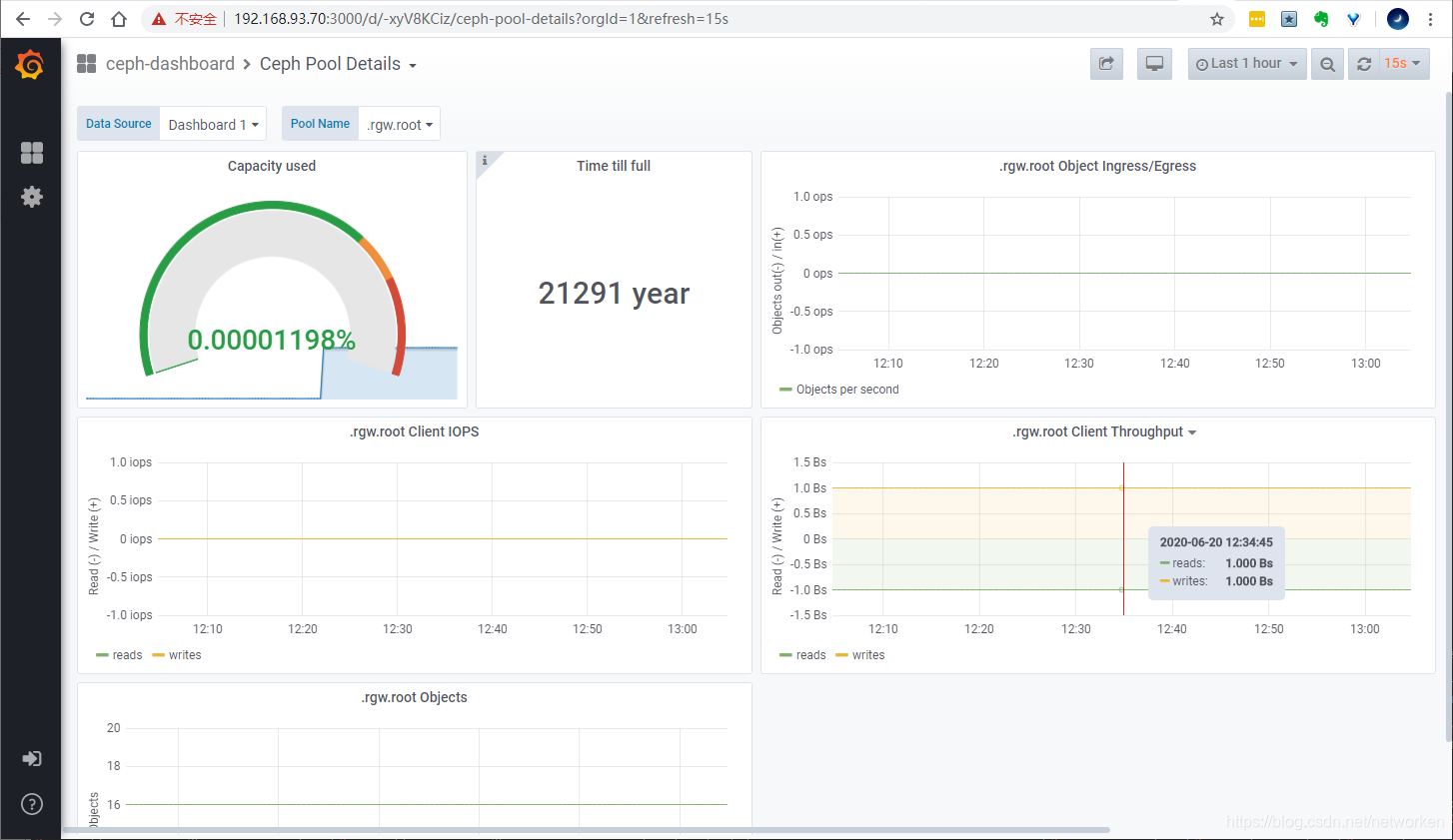
Task: Open the Pool Name .rgw.root dropdown
Action: [x=399, y=124]
